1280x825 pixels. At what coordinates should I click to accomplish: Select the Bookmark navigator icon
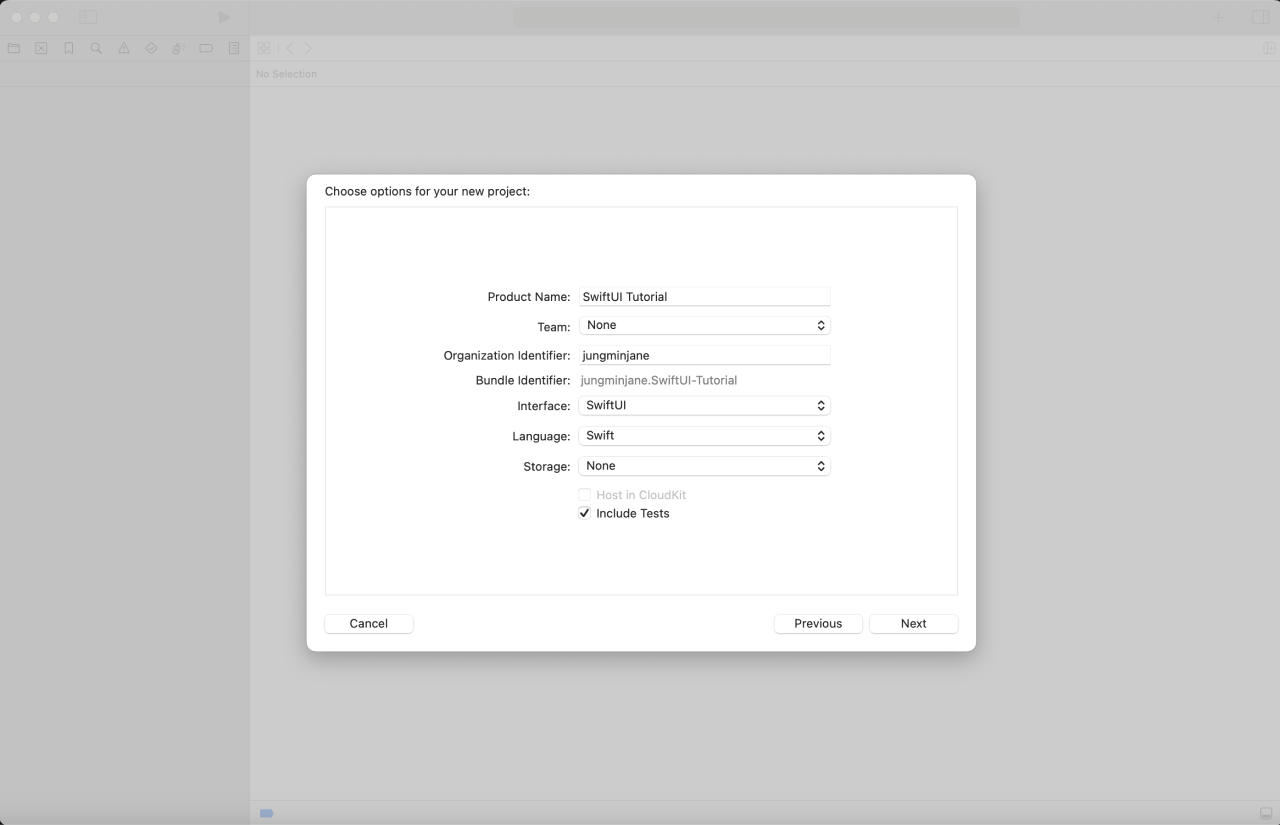(69, 48)
